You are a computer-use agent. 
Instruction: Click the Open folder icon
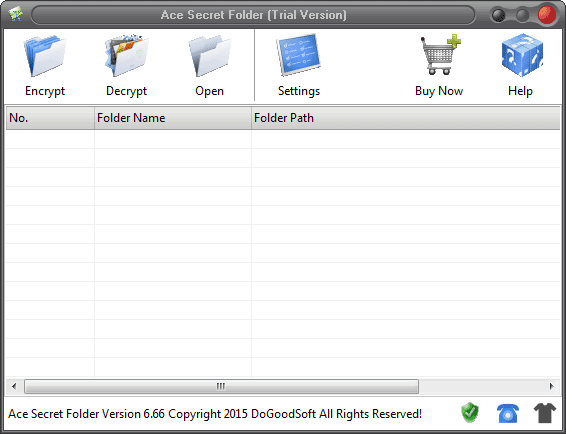tap(210, 55)
